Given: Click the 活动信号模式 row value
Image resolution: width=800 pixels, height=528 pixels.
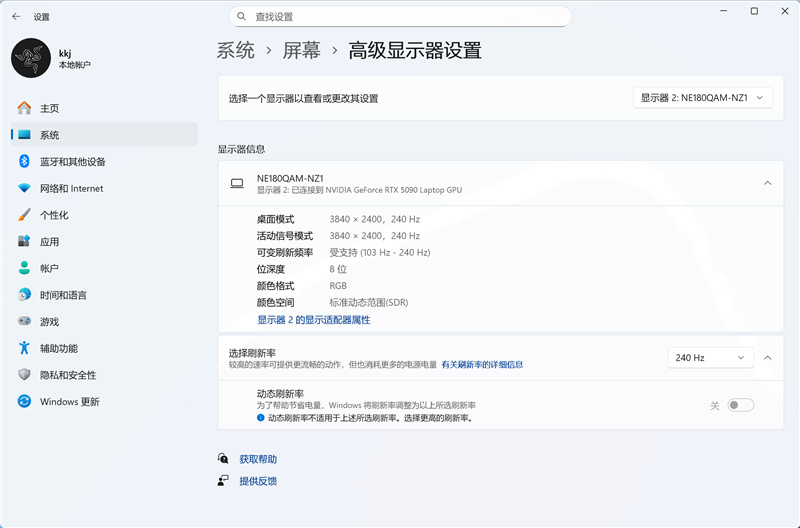Looking at the screenshot, I should click(374, 236).
